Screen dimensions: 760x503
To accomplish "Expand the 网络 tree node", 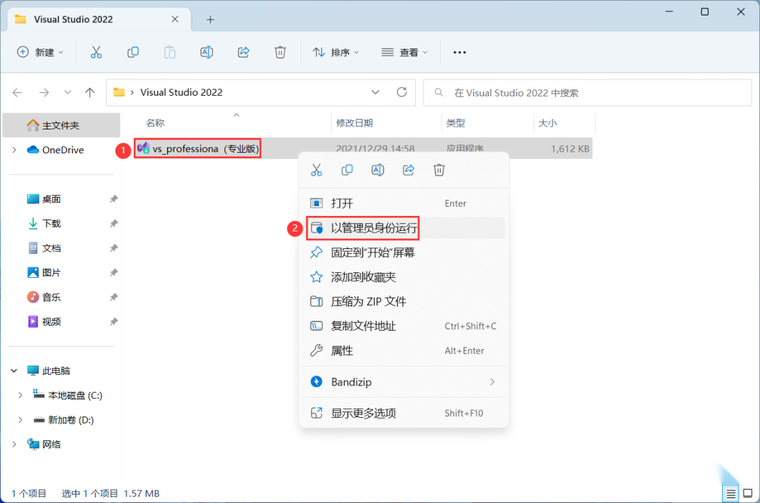I will point(14,444).
